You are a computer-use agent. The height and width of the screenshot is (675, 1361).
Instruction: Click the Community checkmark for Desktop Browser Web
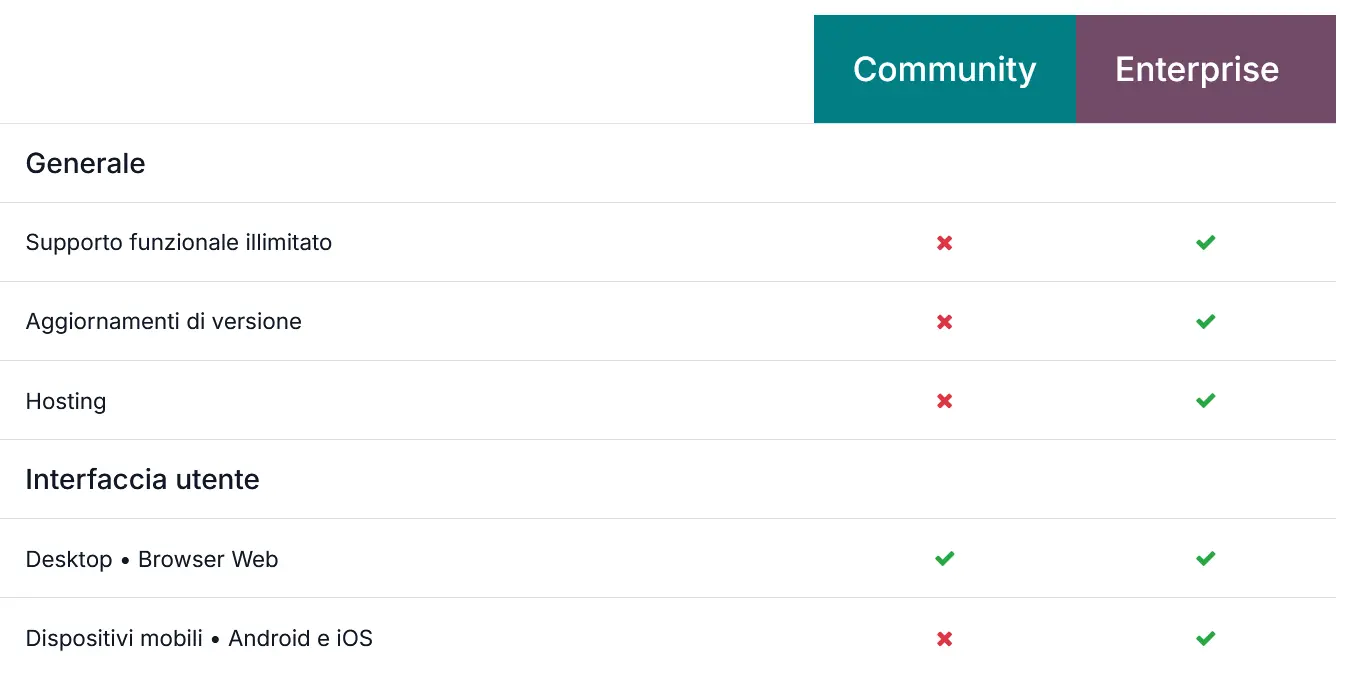pos(944,558)
